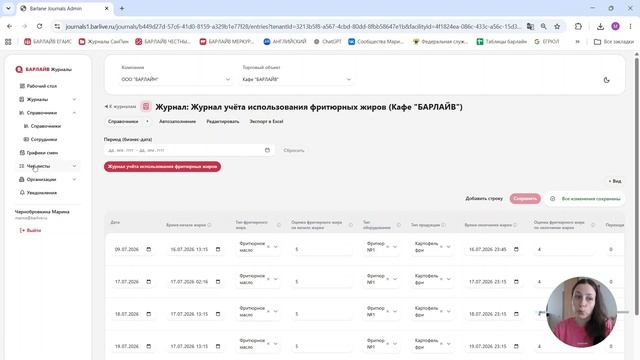Collapse the Справочники sidebar section
This screenshot has height=360, width=640.
pyautogui.click(x=48, y=113)
